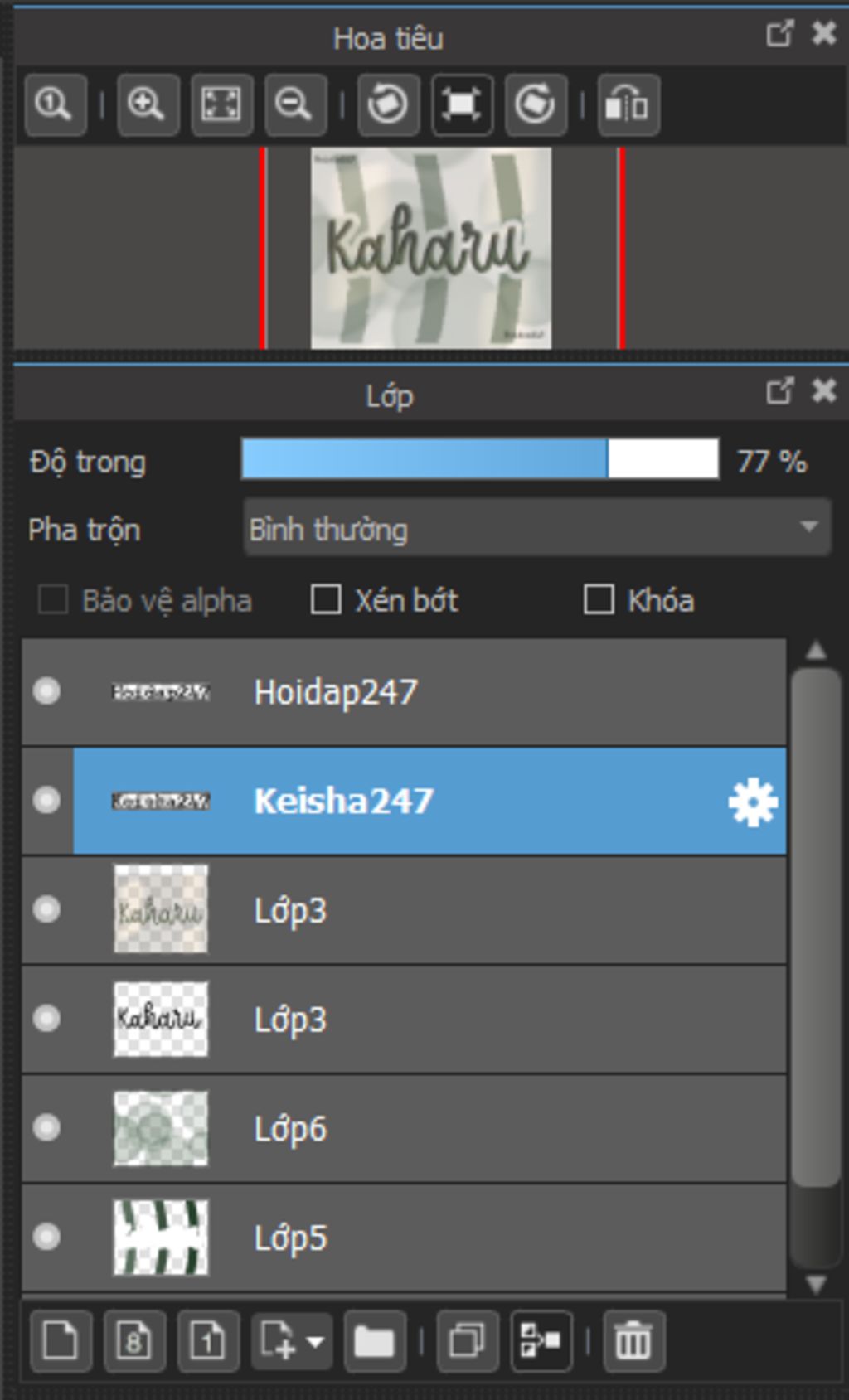Rotate canvas left in navigator
Screen dimensions: 849x1400
tap(387, 104)
